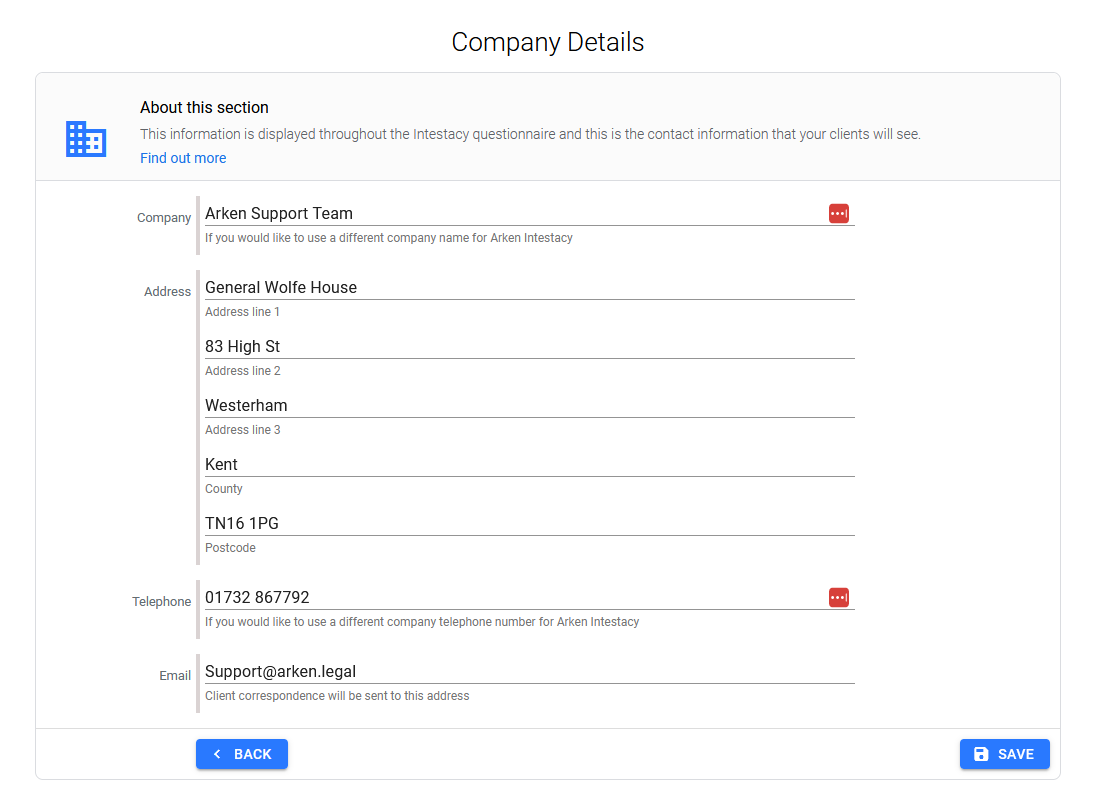1105x810 pixels.
Task: Focus the Telephone number field
Action: click(510, 597)
